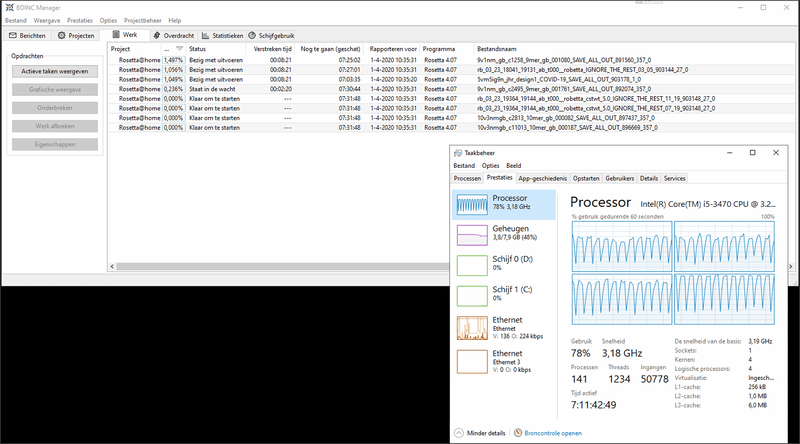Sort by Rapporteren voor column header
The width and height of the screenshot is (800, 444).
point(393,49)
